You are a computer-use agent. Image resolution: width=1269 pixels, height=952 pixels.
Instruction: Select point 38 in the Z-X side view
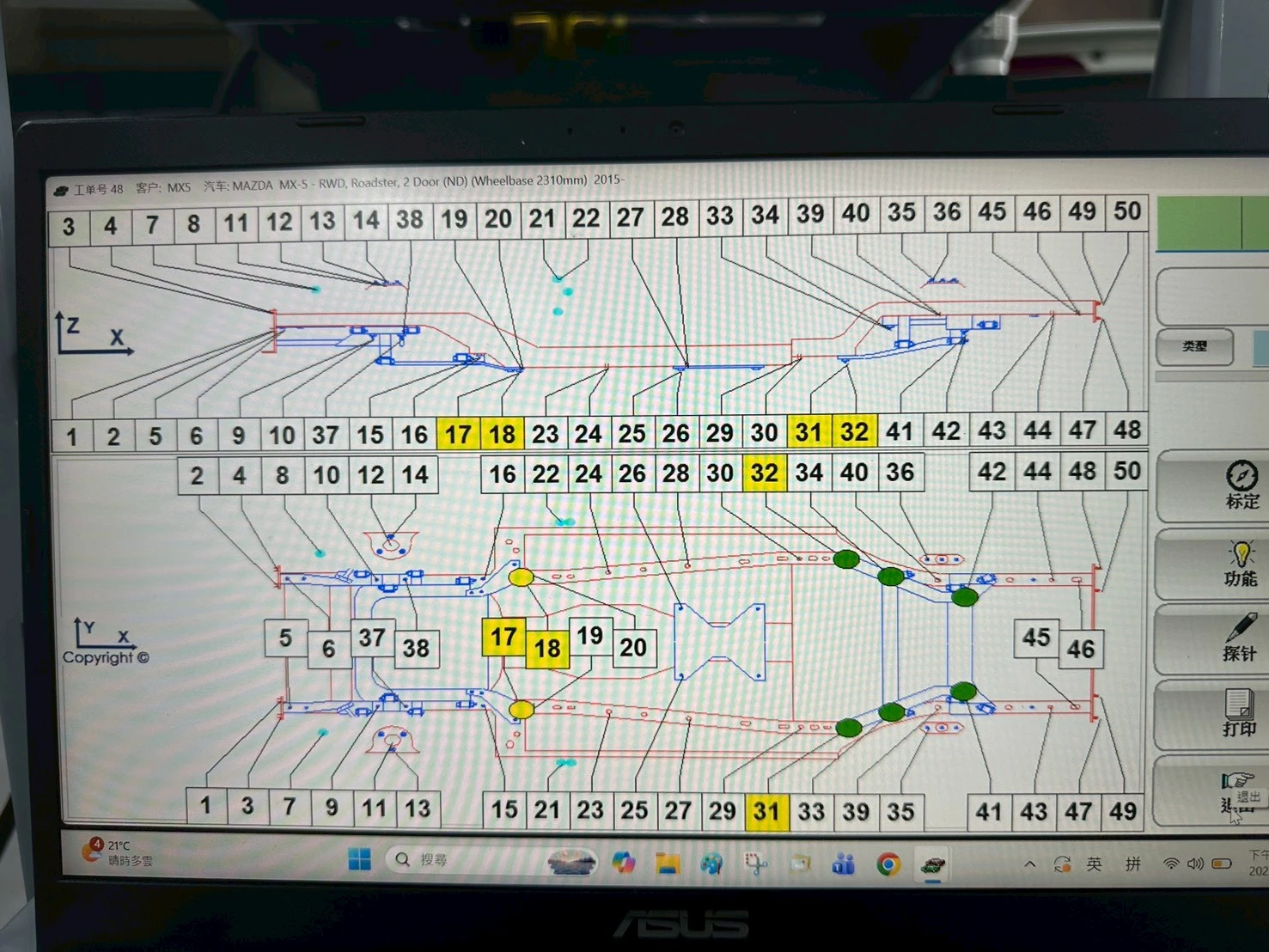pos(410,220)
